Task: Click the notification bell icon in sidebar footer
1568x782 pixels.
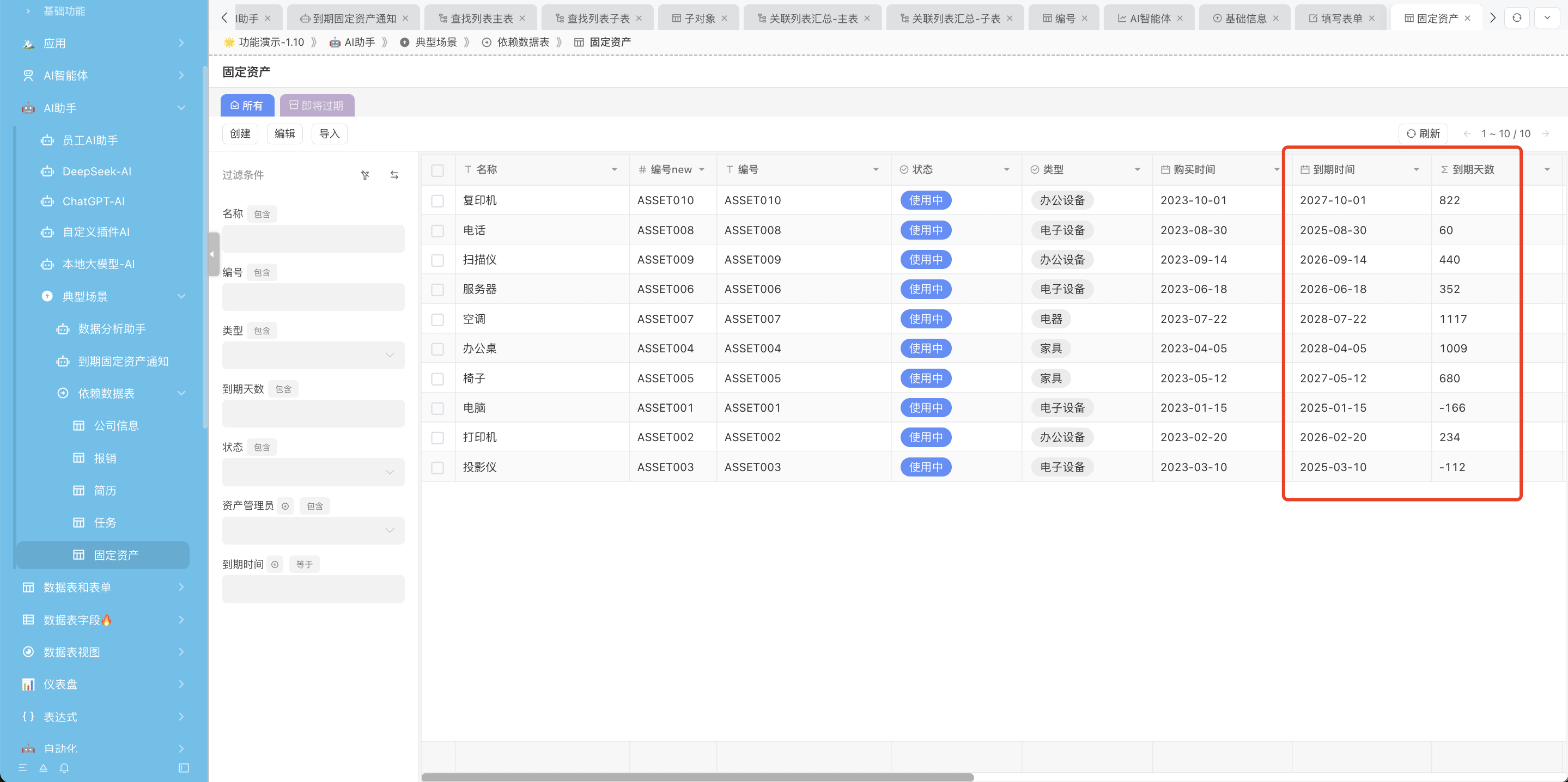Action: point(64,768)
